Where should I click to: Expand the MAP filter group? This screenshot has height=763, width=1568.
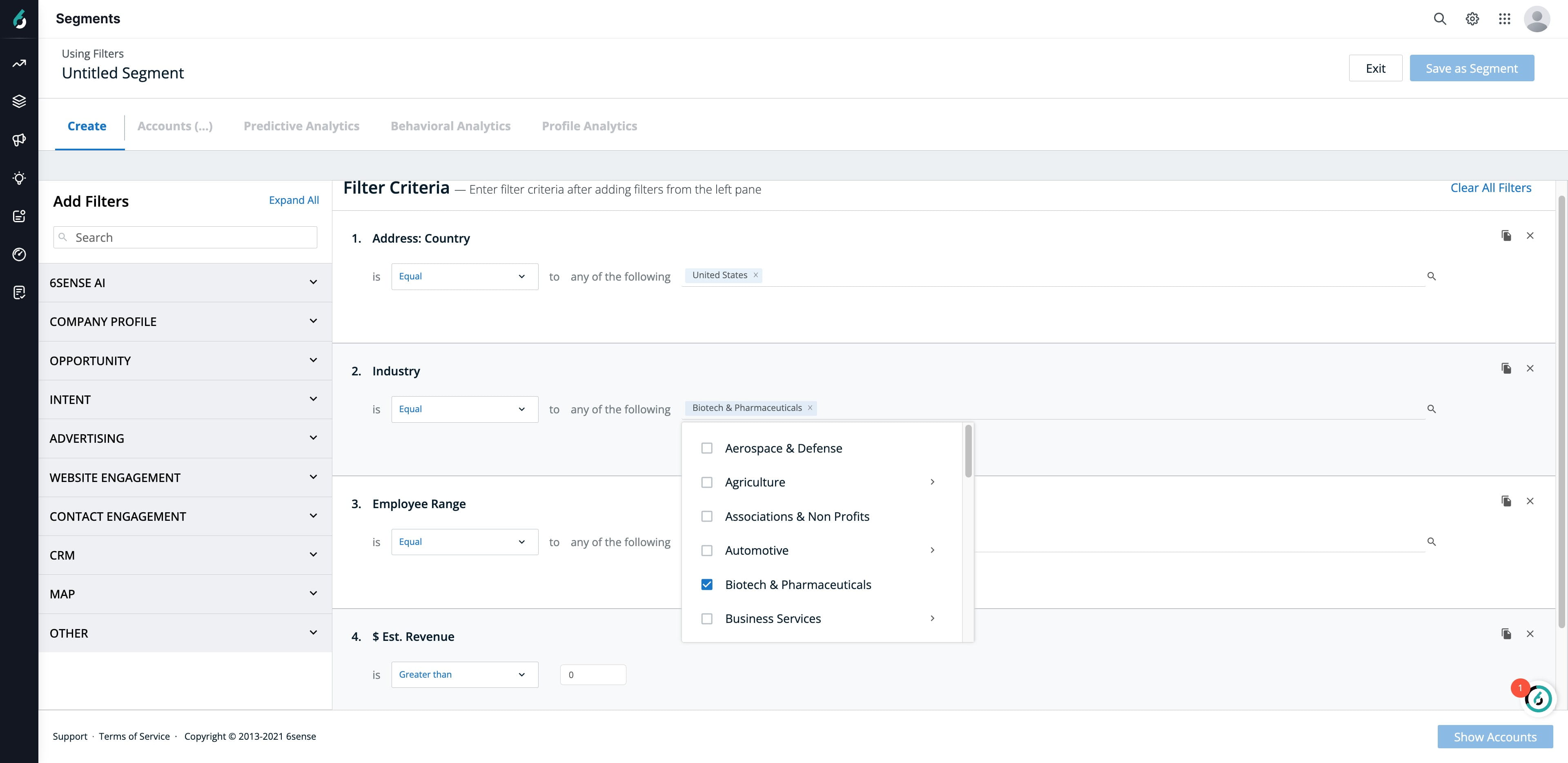pyautogui.click(x=185, y=594)
